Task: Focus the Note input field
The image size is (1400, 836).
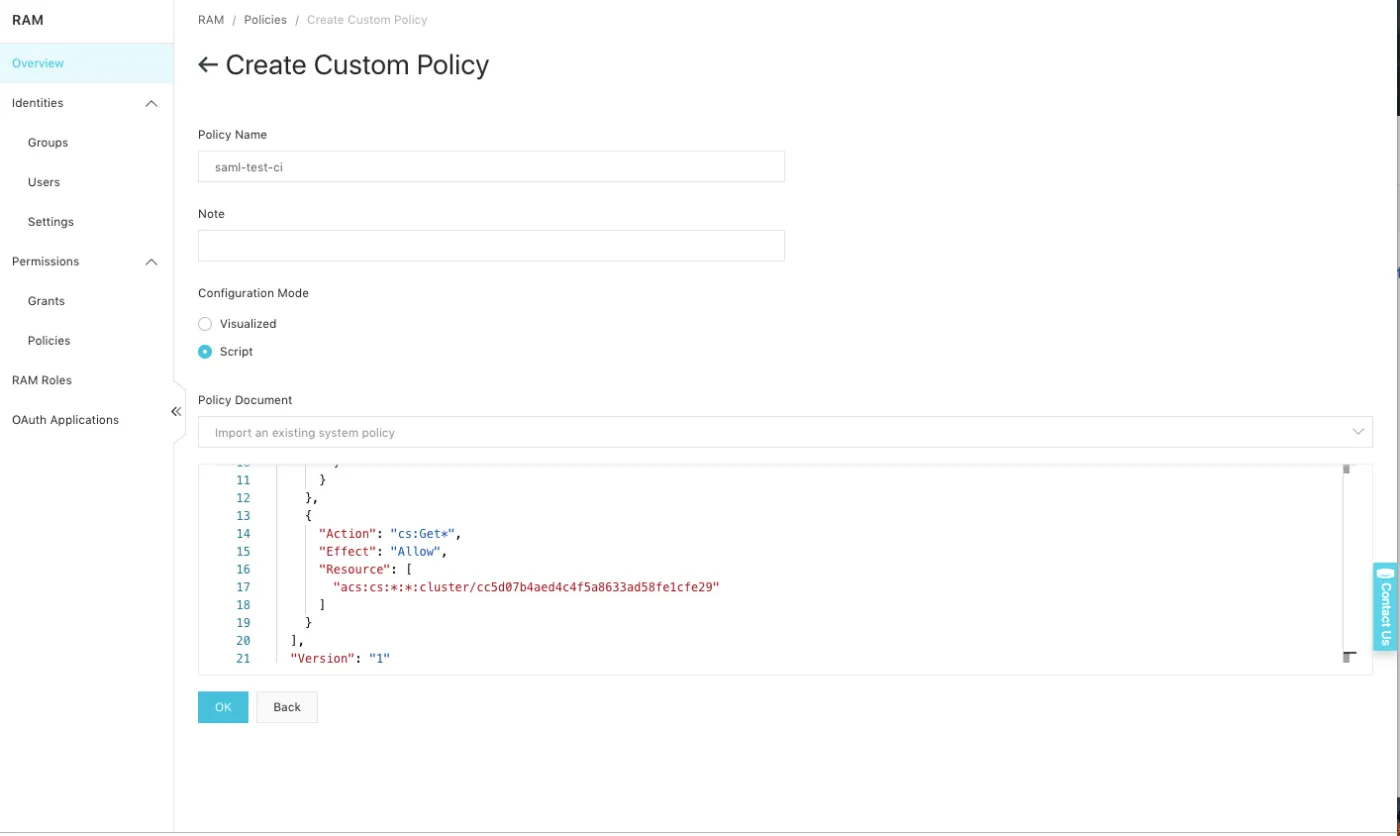Action: tap(491, 246)
